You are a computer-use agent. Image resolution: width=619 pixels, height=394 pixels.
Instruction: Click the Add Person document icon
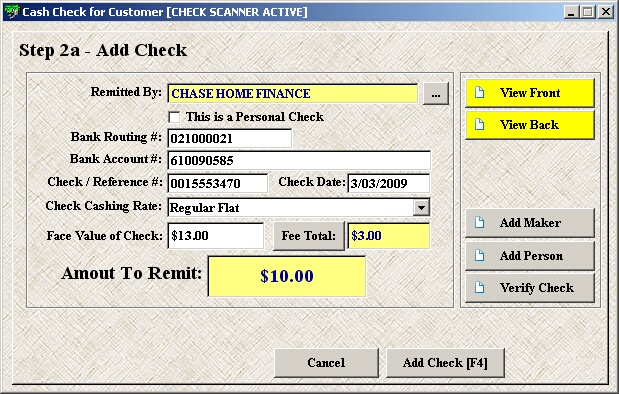click(x=479, y=255)
